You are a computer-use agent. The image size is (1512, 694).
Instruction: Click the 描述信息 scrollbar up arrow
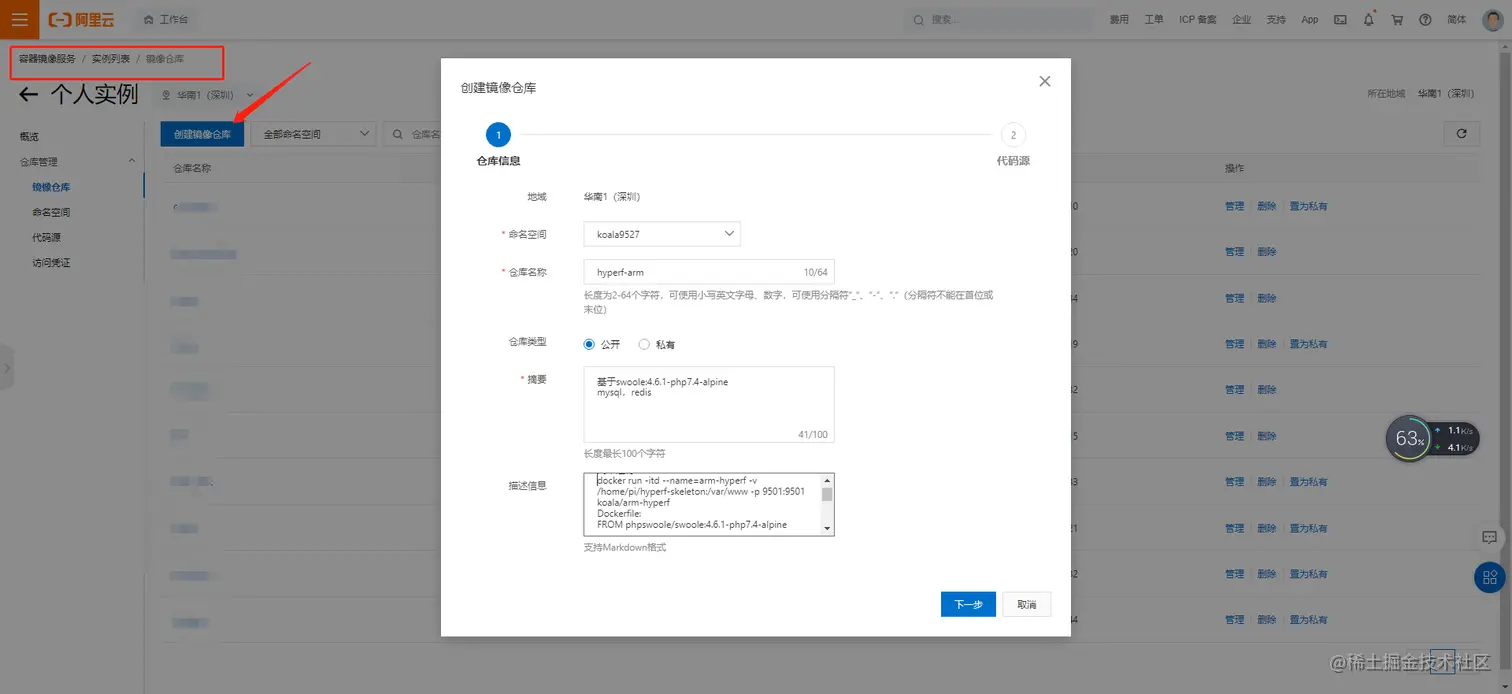coord(827,480)
